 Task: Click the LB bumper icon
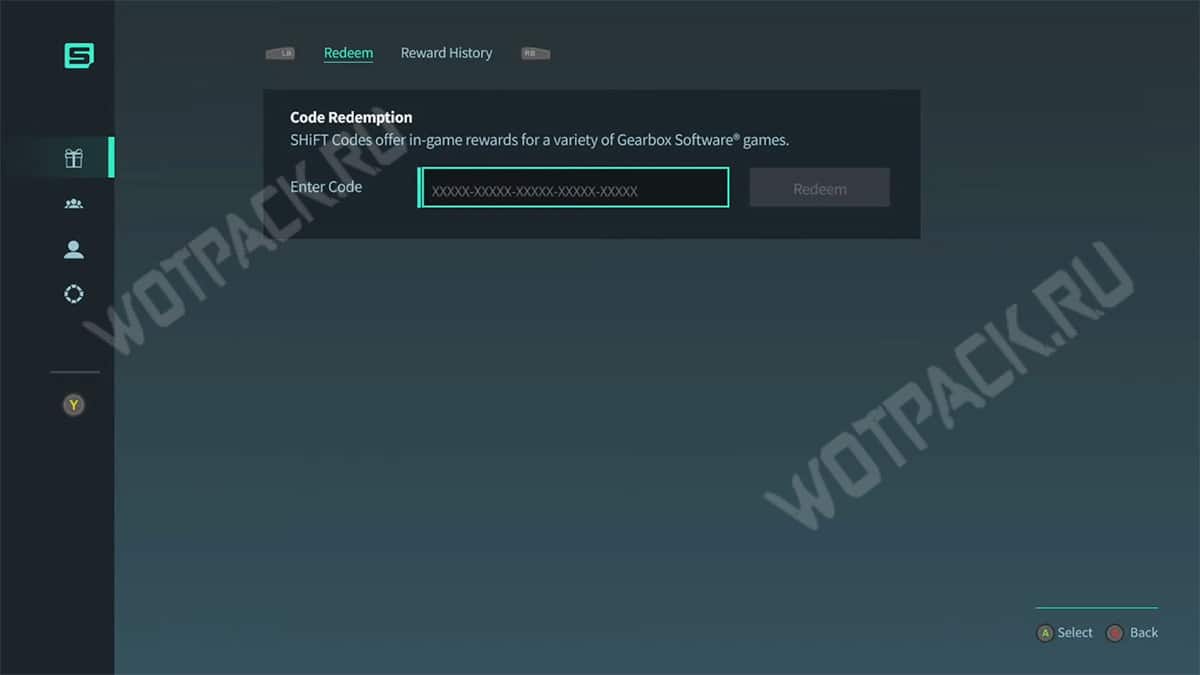pyautogui.click(x=280, y=53)
